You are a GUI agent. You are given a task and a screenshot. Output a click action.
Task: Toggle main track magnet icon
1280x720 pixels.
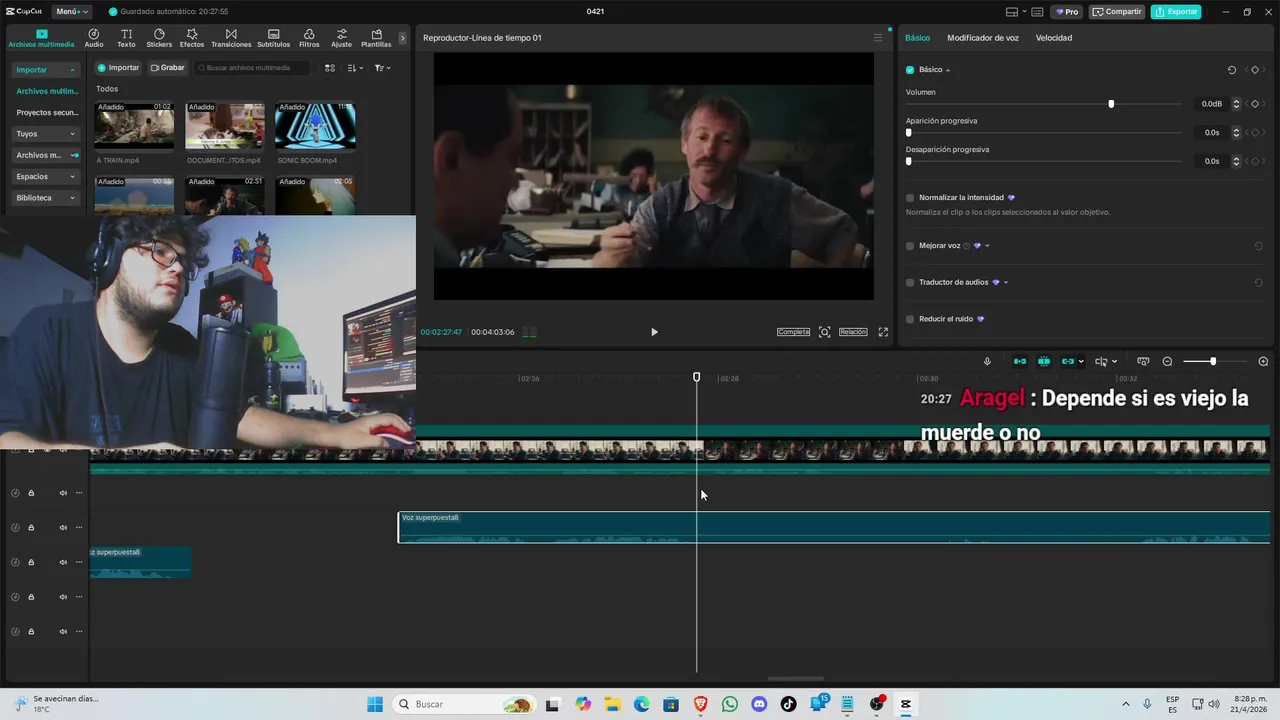[x=1020, y=362]
